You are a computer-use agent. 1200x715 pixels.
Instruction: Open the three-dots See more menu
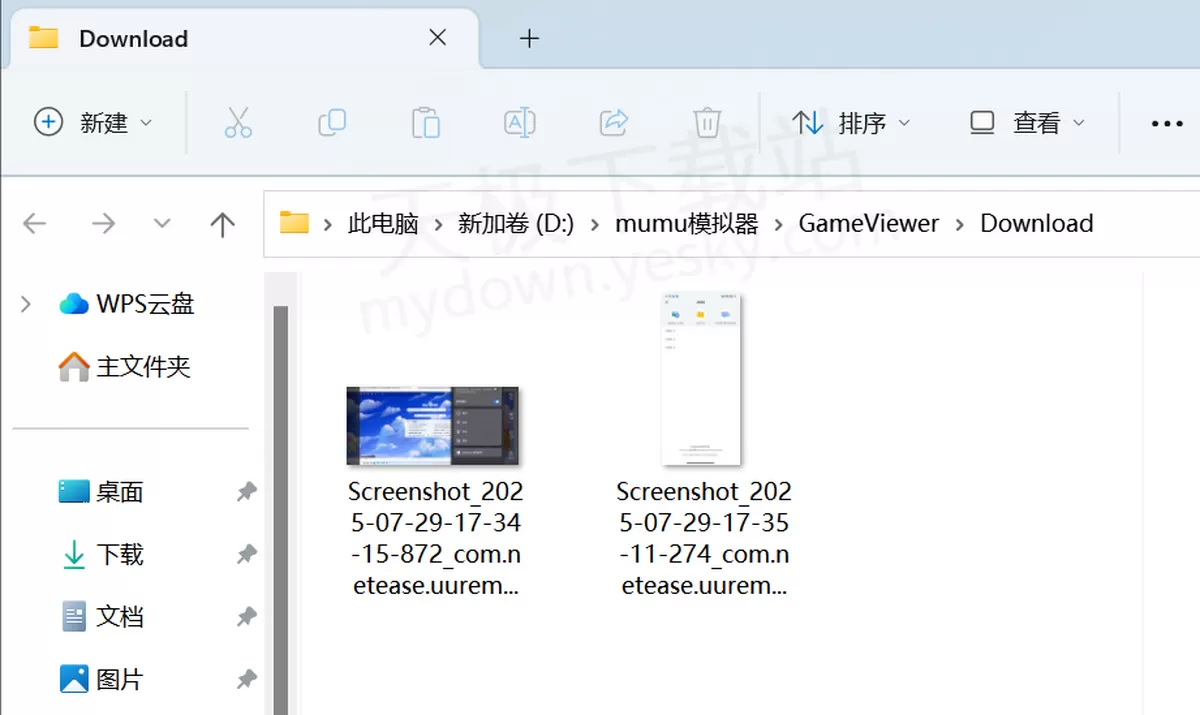coord(1167,124)
